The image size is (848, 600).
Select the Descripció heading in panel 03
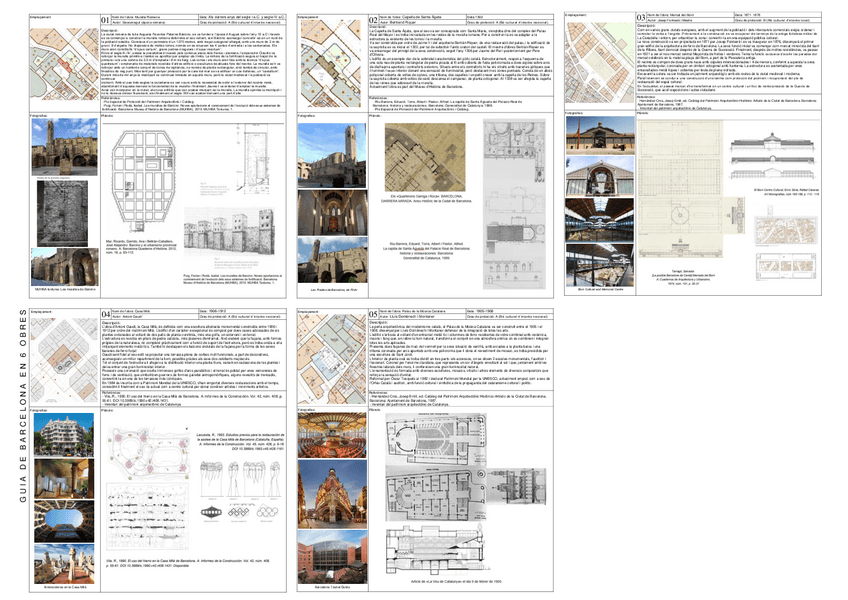[647, 27]
